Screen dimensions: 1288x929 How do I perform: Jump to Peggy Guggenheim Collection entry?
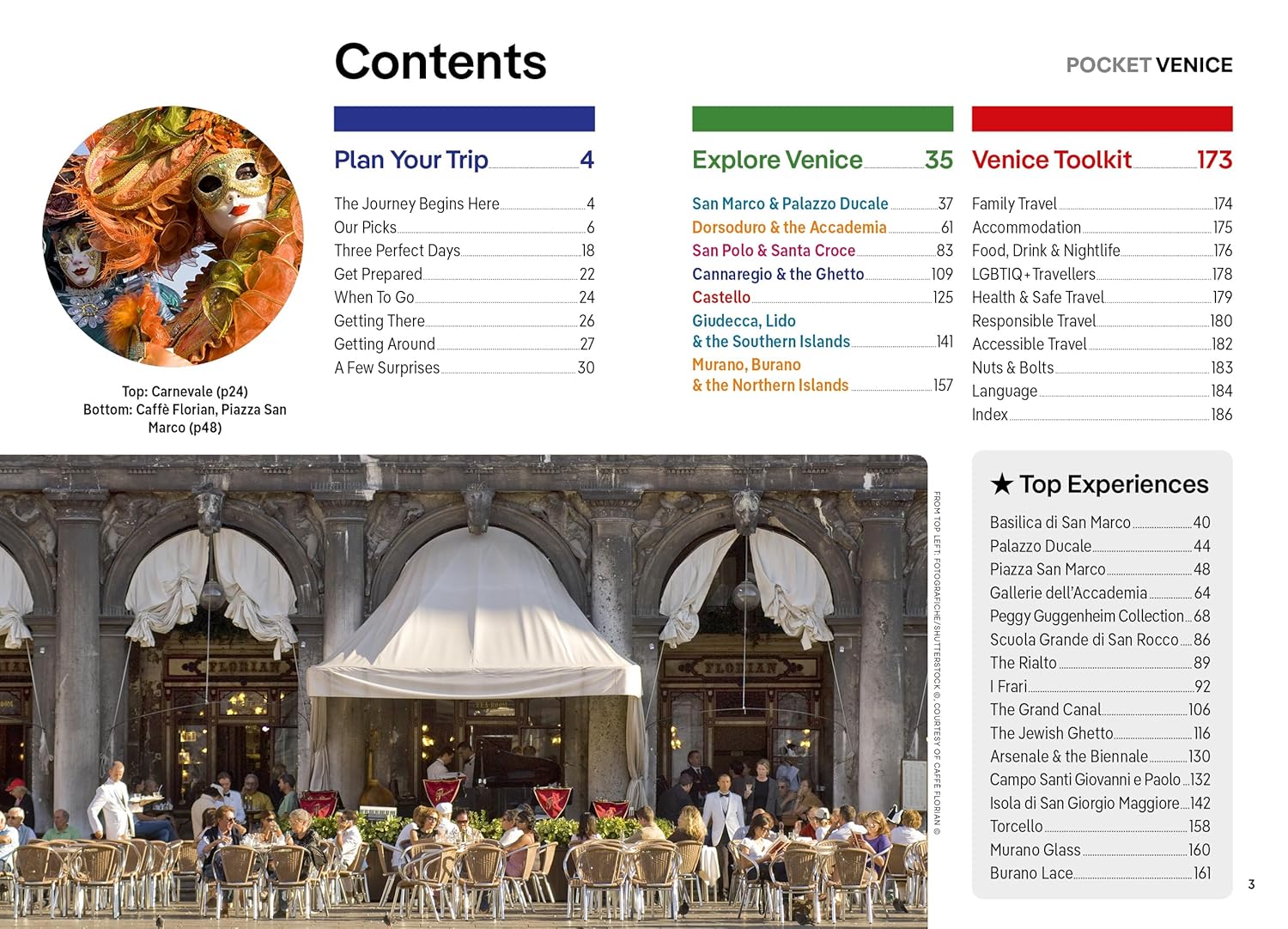1100,616
